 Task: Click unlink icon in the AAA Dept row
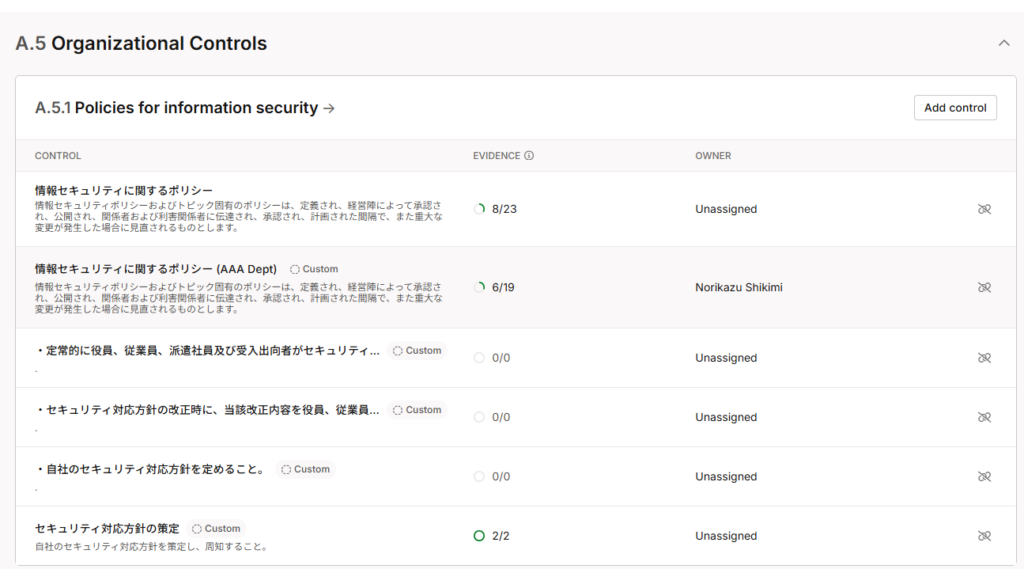(984, 287)
